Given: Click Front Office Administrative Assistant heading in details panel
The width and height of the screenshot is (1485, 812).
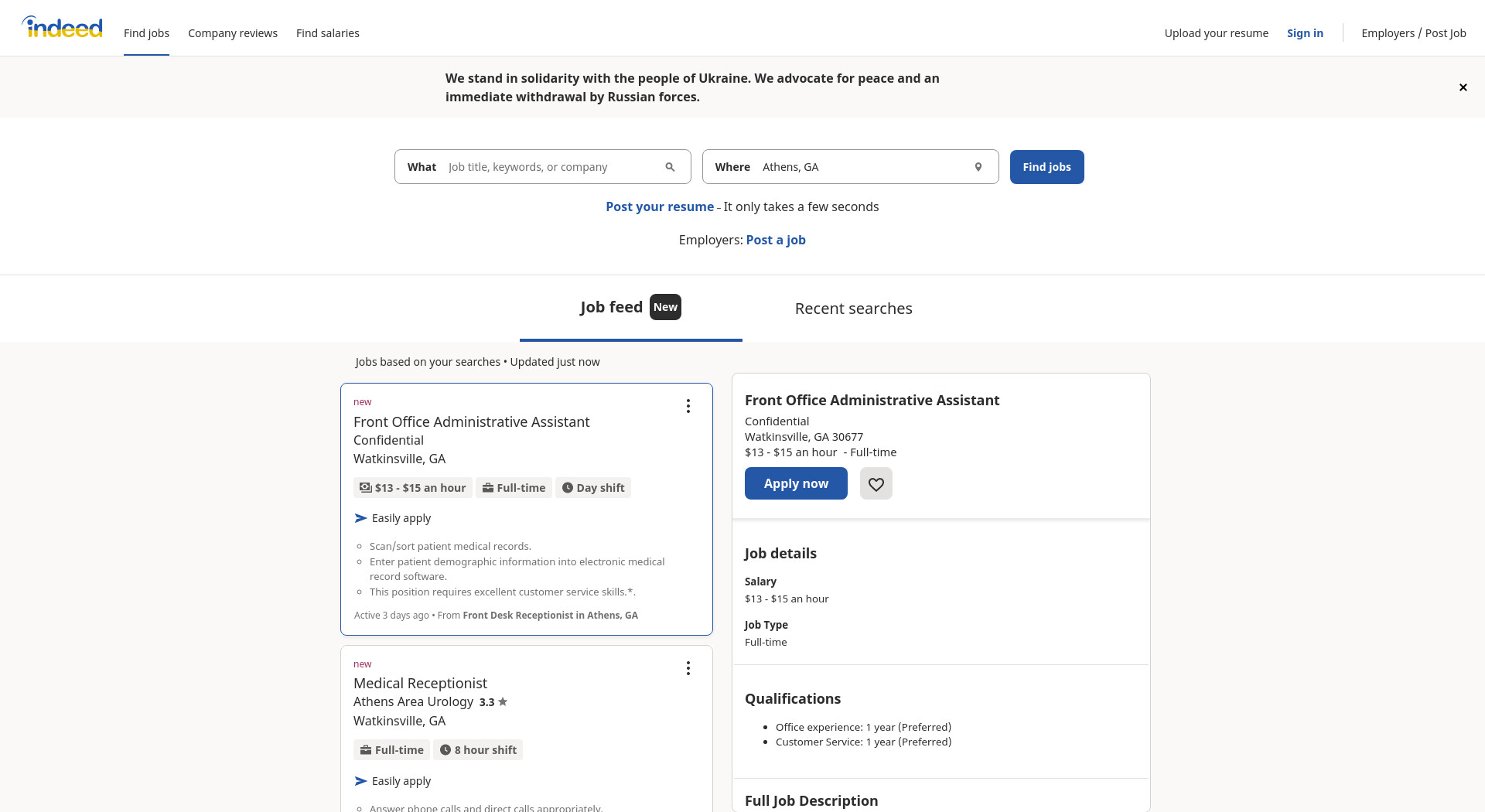Looking at the screenshot, I should coord(872,400).
